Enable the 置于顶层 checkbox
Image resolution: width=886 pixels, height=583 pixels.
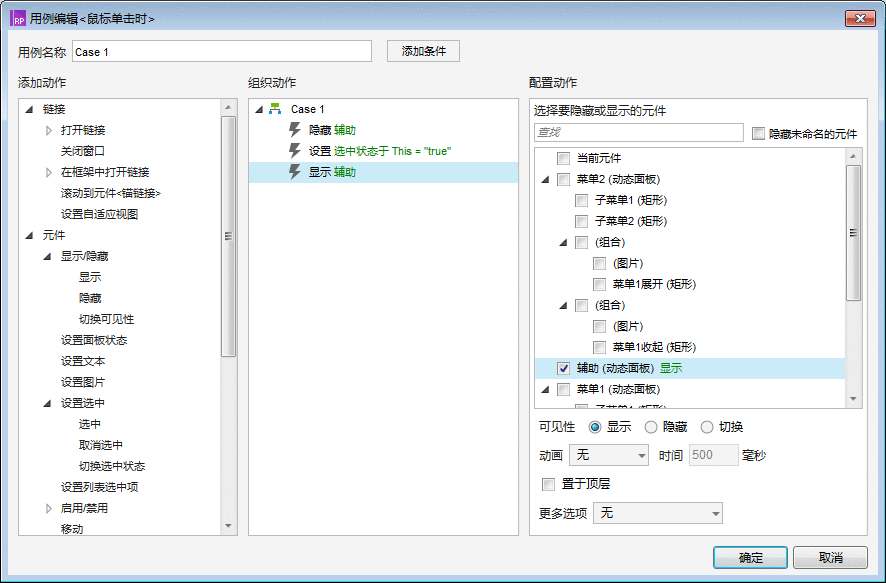point(548,484)
